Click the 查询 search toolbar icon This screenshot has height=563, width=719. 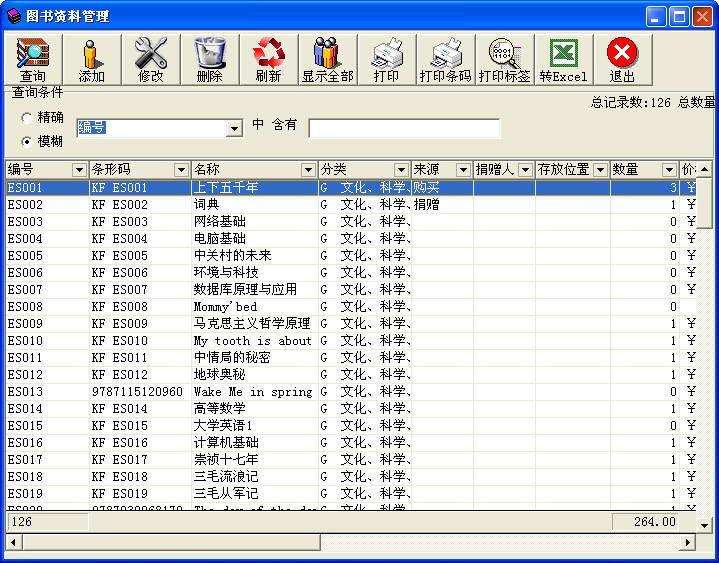(33, 60)
